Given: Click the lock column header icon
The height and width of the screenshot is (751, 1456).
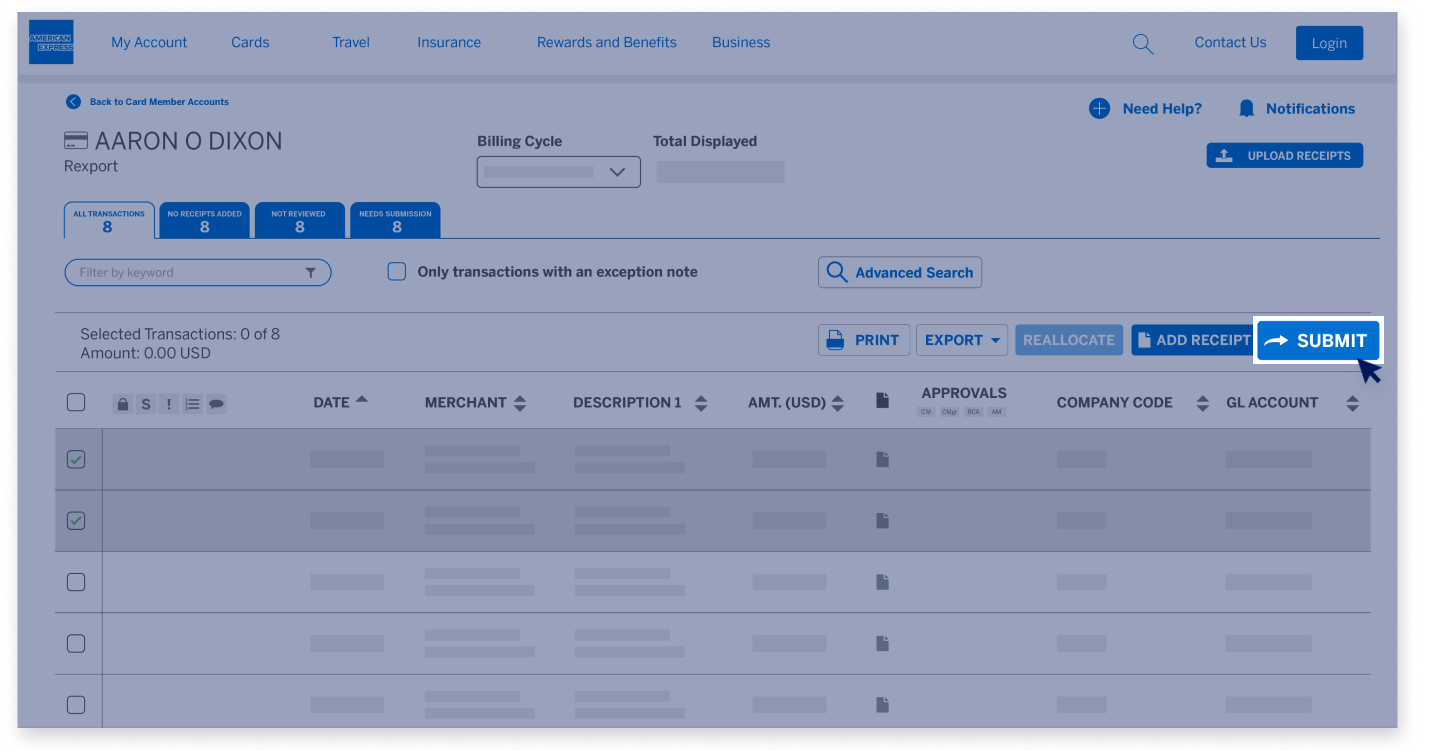Looking at the screenshot, I should click(x=122, y=404).
